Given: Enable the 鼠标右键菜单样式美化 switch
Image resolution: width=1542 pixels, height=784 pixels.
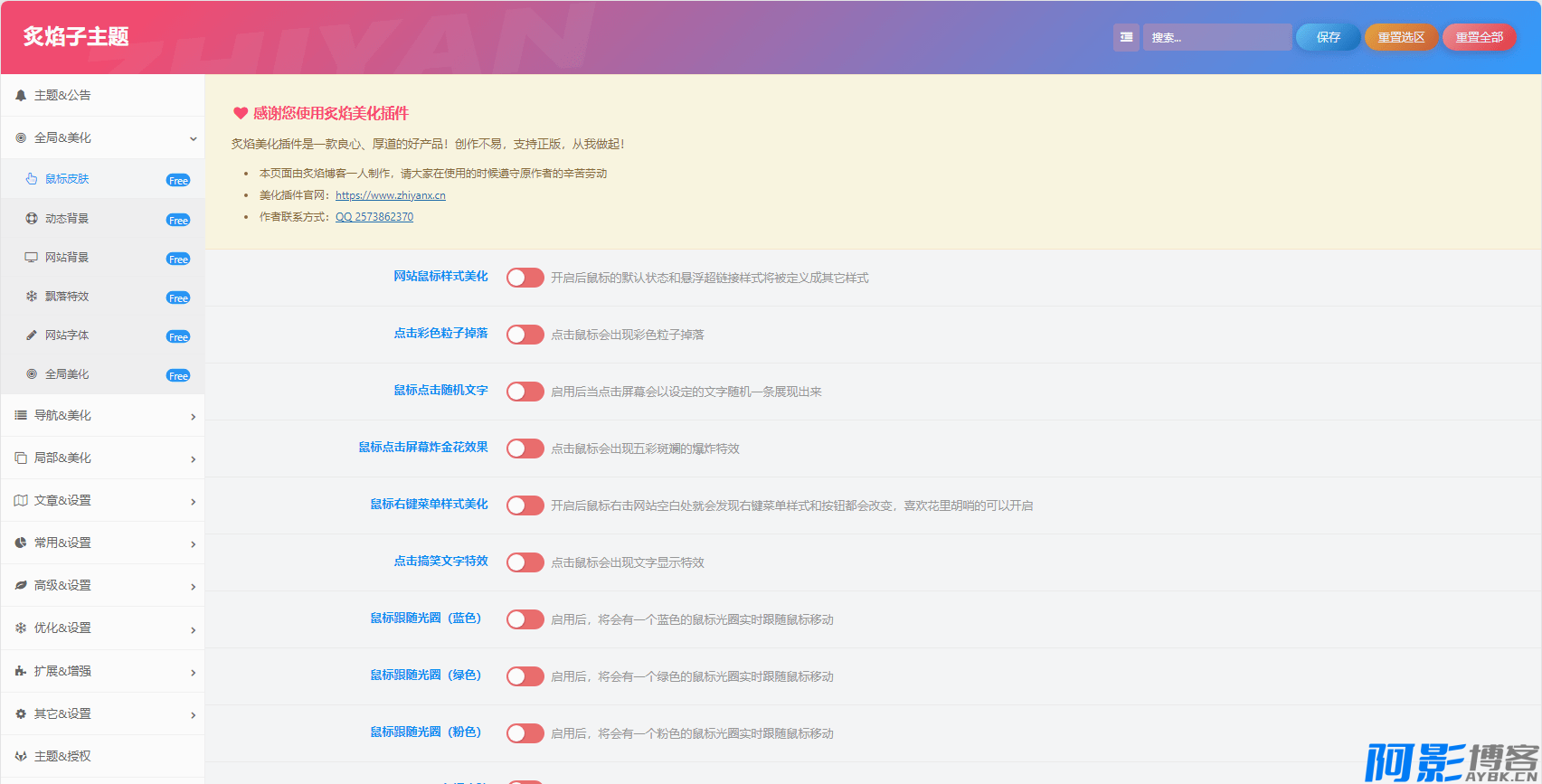Looking at the screenshot, I should point(525,505).
